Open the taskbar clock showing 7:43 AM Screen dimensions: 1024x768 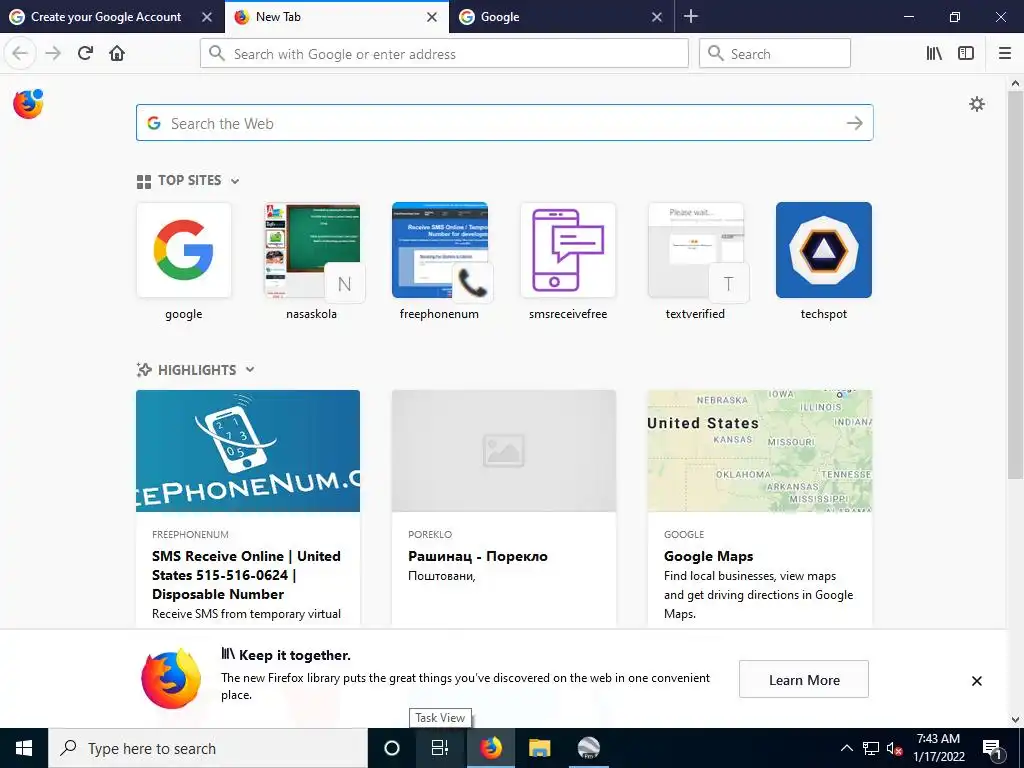click(938, 748)
